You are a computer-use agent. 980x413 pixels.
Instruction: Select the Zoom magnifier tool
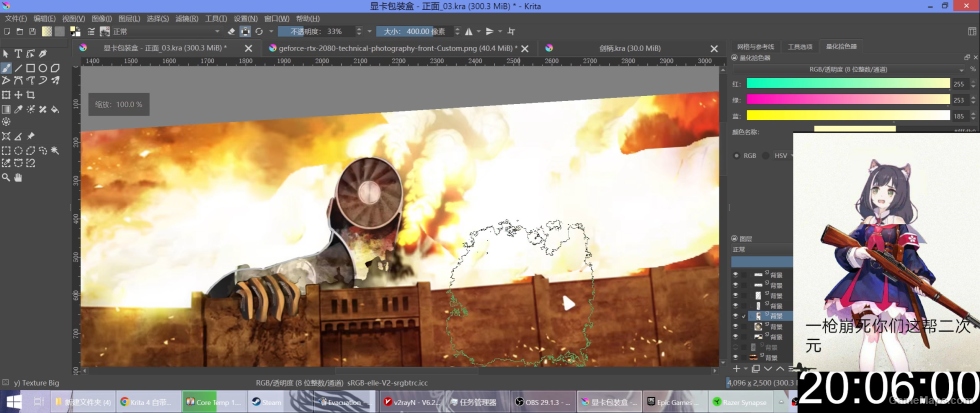(6, 177)
